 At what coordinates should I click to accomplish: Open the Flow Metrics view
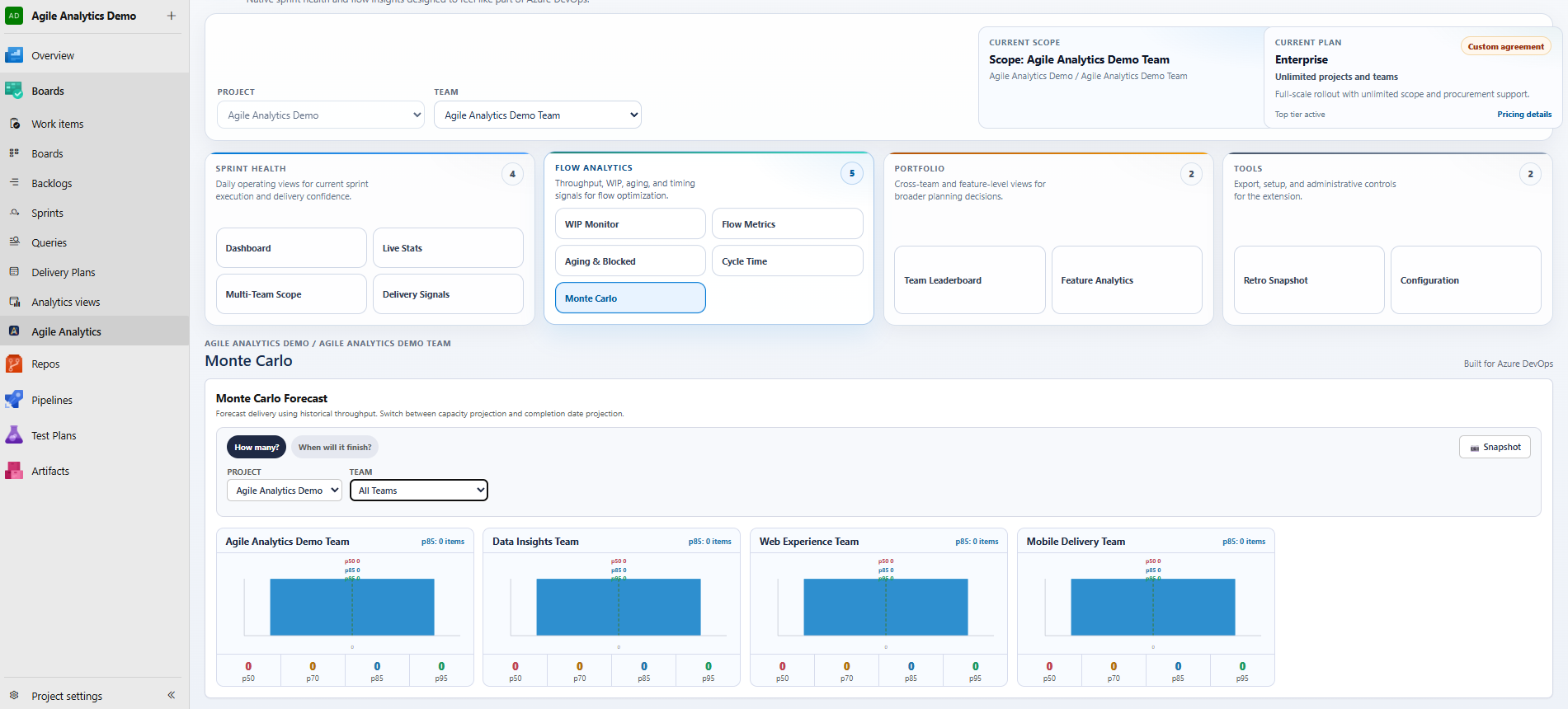[788, 224]
